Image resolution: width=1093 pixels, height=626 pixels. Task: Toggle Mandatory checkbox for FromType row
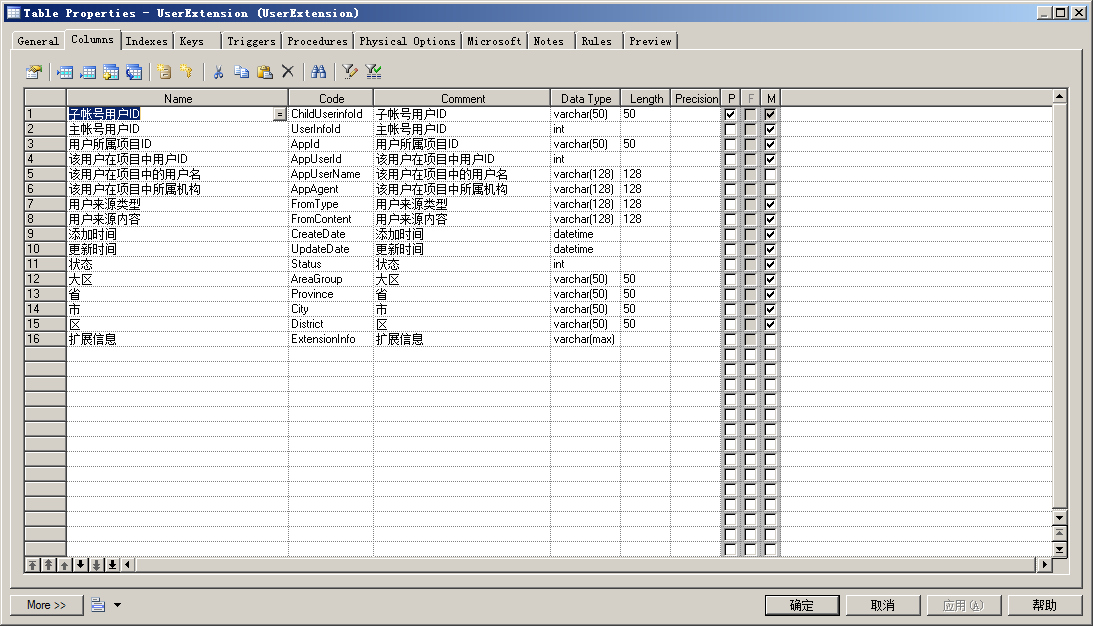point(770,204)
